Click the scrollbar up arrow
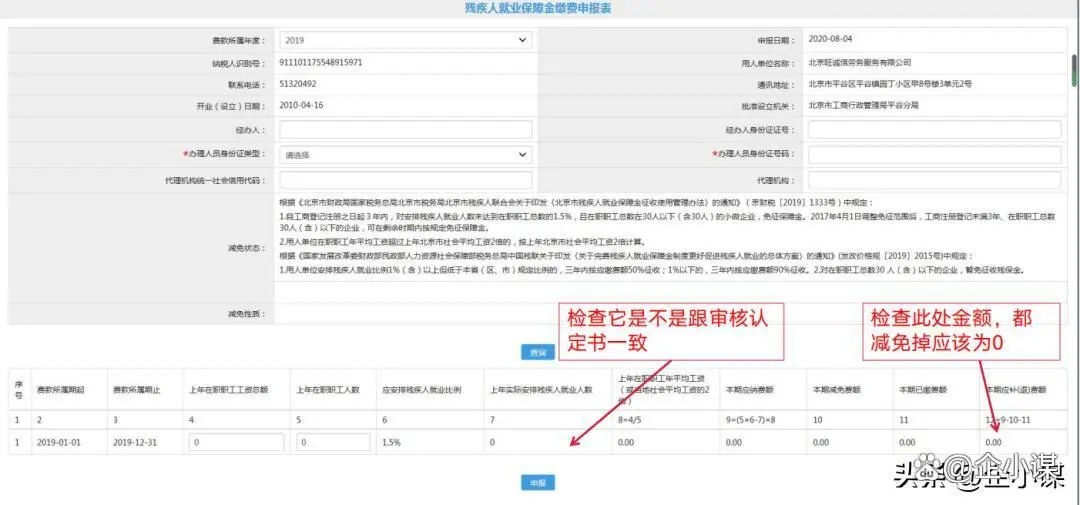The width and height of the screenshot is (1080, 505). (x=1073, y=5)
